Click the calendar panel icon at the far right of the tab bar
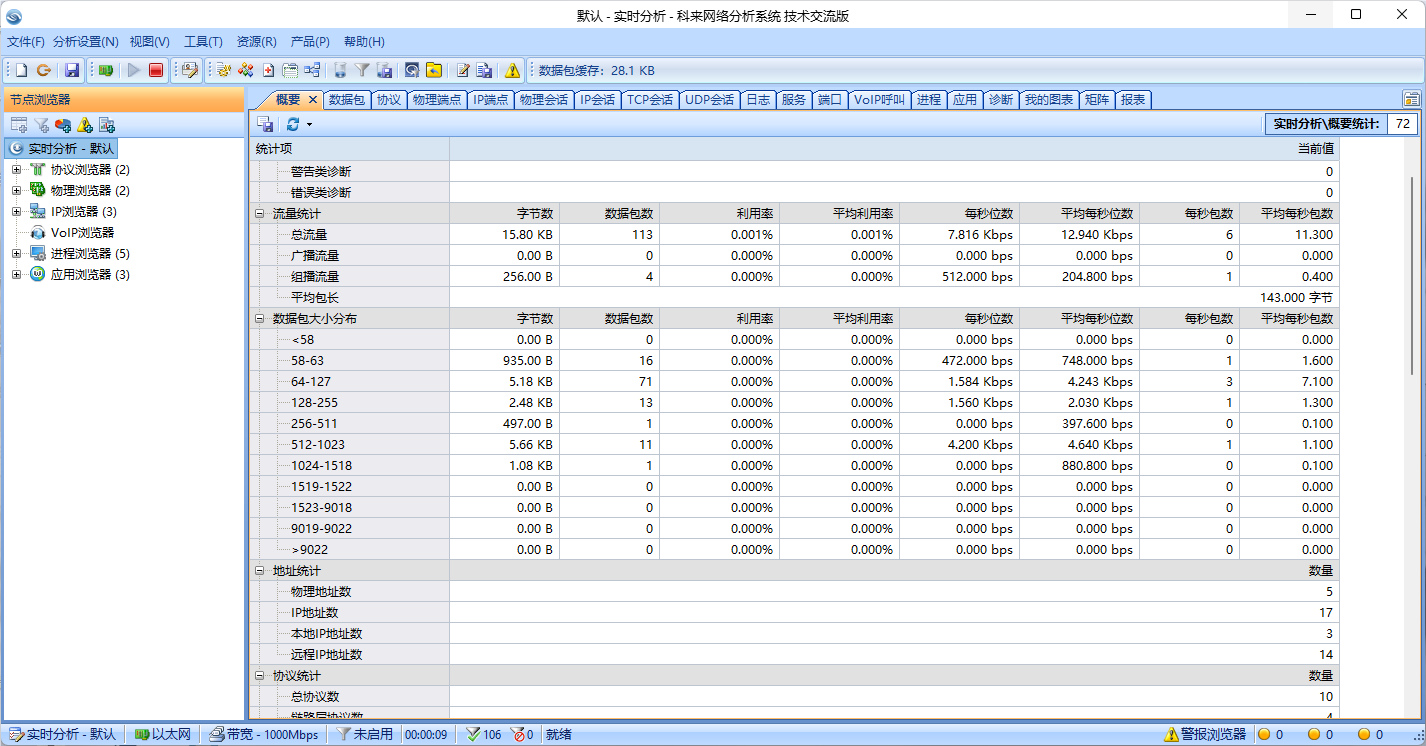Viewport: 1426px width, 746px height. click(1411, 99)
